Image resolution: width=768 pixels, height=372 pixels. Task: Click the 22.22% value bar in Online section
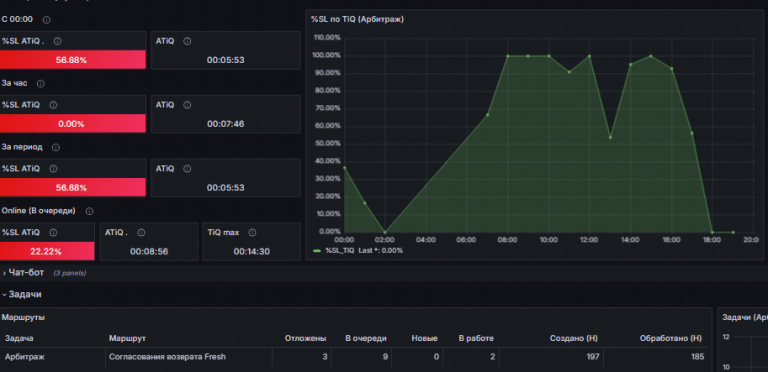click(47, 251)
